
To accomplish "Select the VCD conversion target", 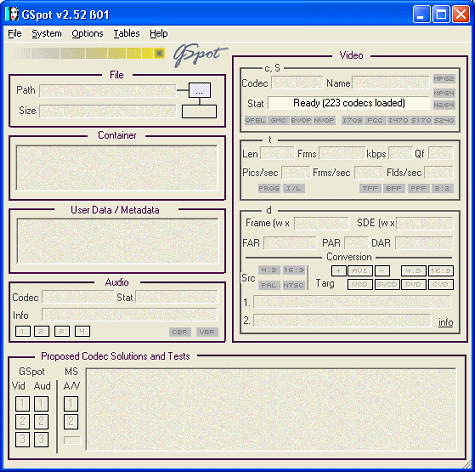I will pos(360,284).
